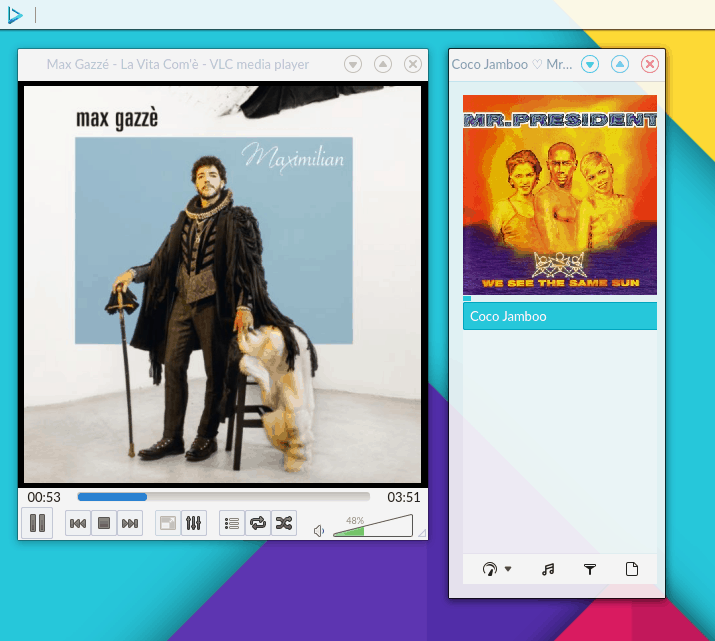Minimize the Coco Jamboo player window

590,64
